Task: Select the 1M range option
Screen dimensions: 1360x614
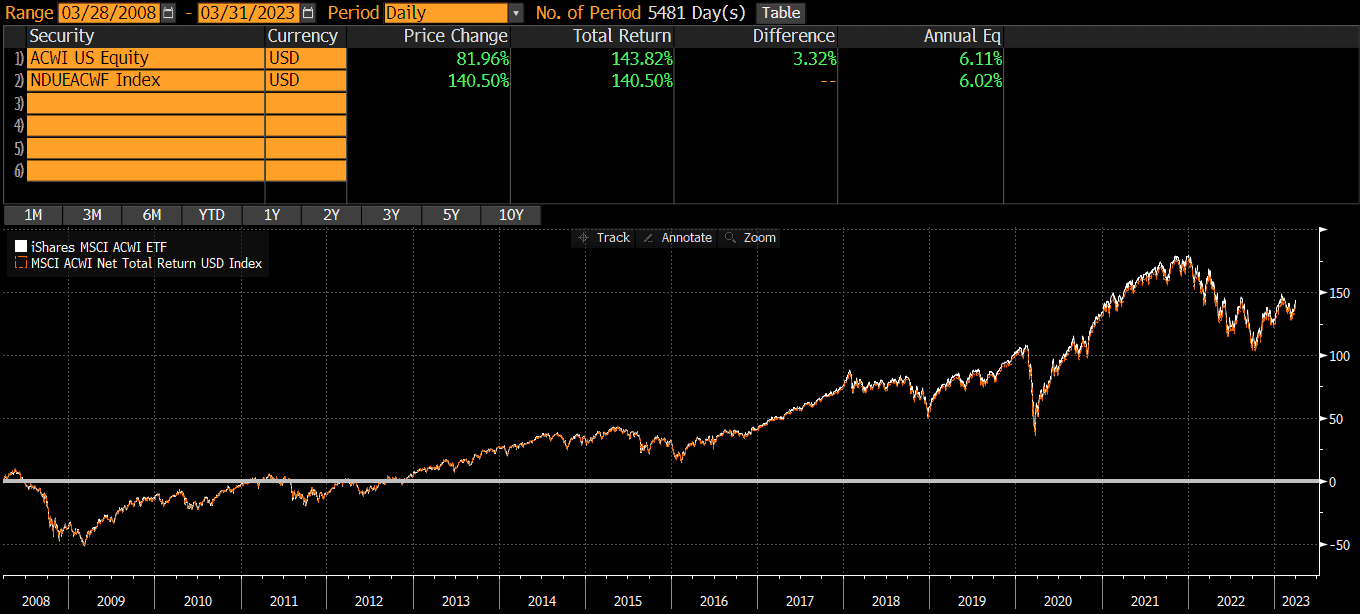Action: click(33, 214)
